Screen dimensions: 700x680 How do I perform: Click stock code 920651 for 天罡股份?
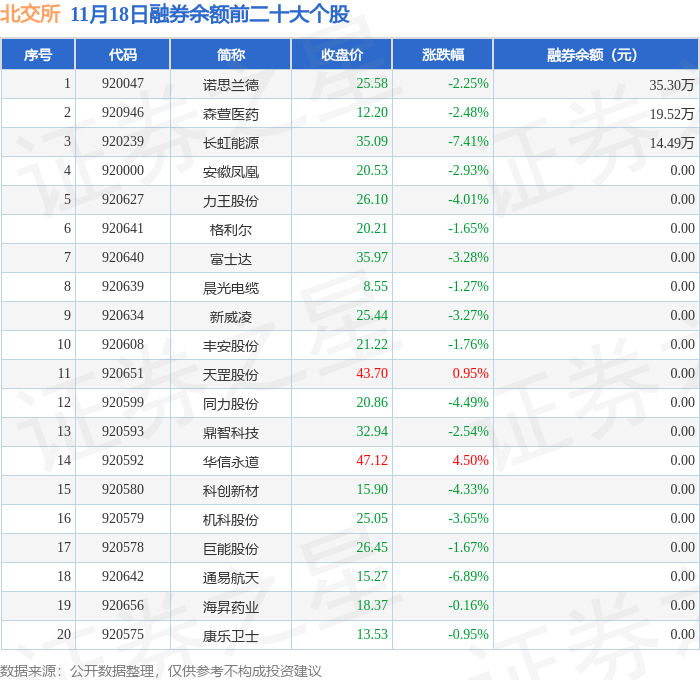point(123,373)
